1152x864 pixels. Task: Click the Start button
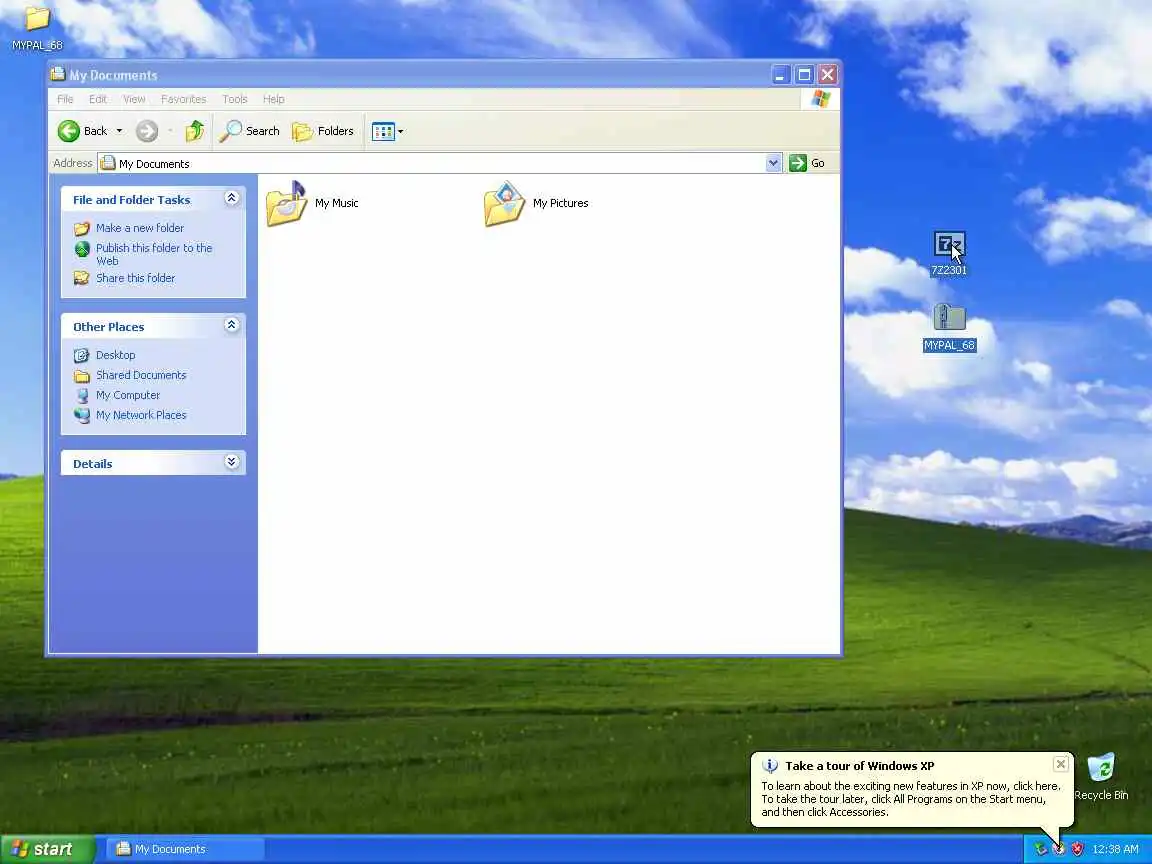46,849
